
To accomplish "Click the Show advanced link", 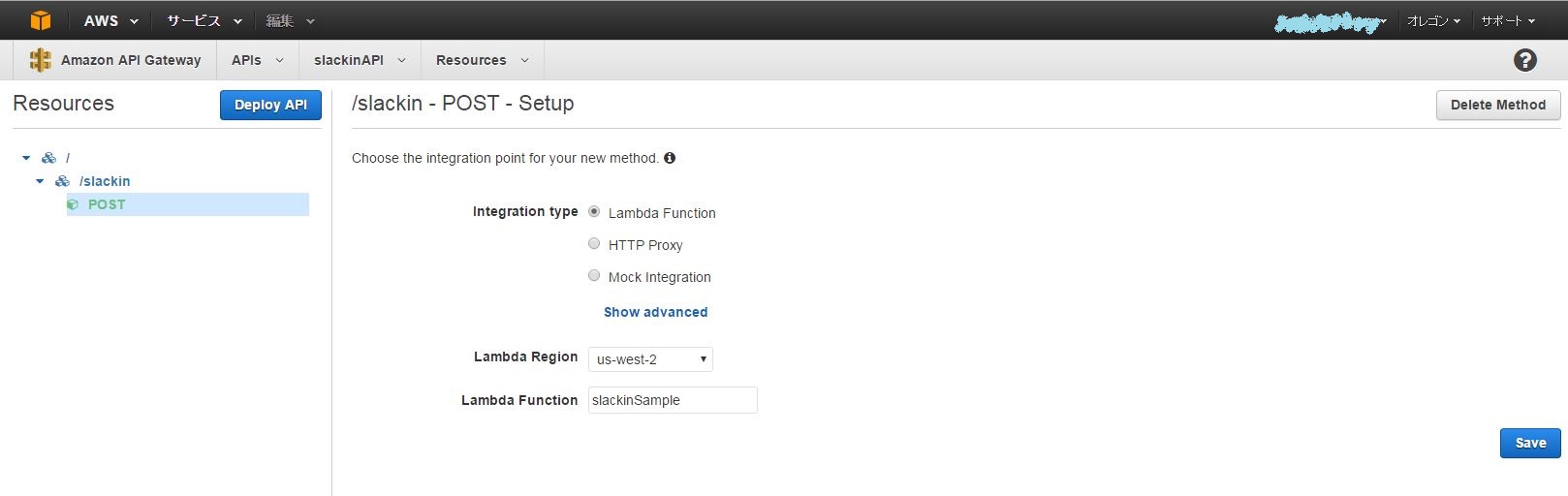I will pyautogui.click(x=655, y=312).
